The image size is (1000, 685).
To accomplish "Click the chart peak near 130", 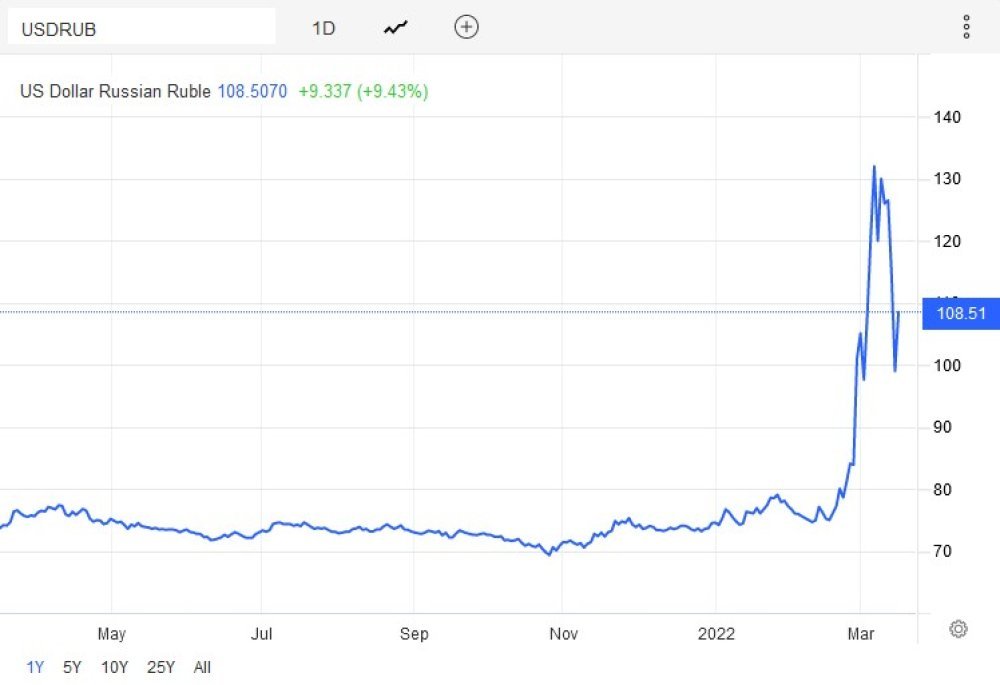I will 874,168.
